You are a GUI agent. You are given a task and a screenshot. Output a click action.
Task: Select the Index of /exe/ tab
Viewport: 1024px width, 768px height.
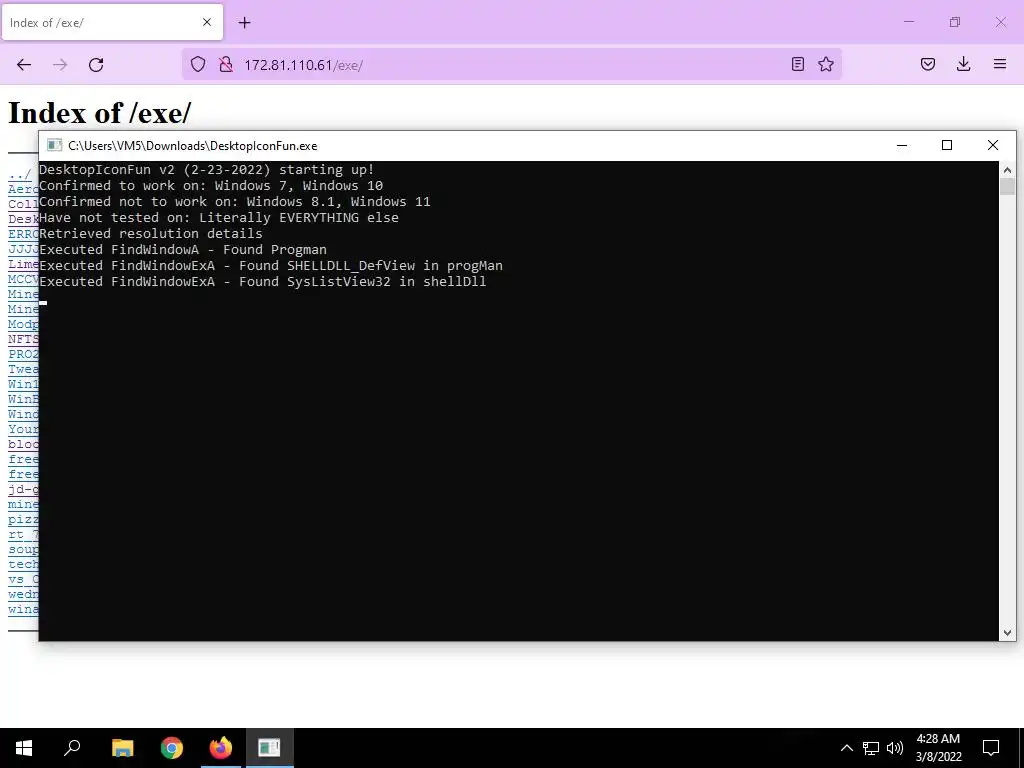pos(112,23)
